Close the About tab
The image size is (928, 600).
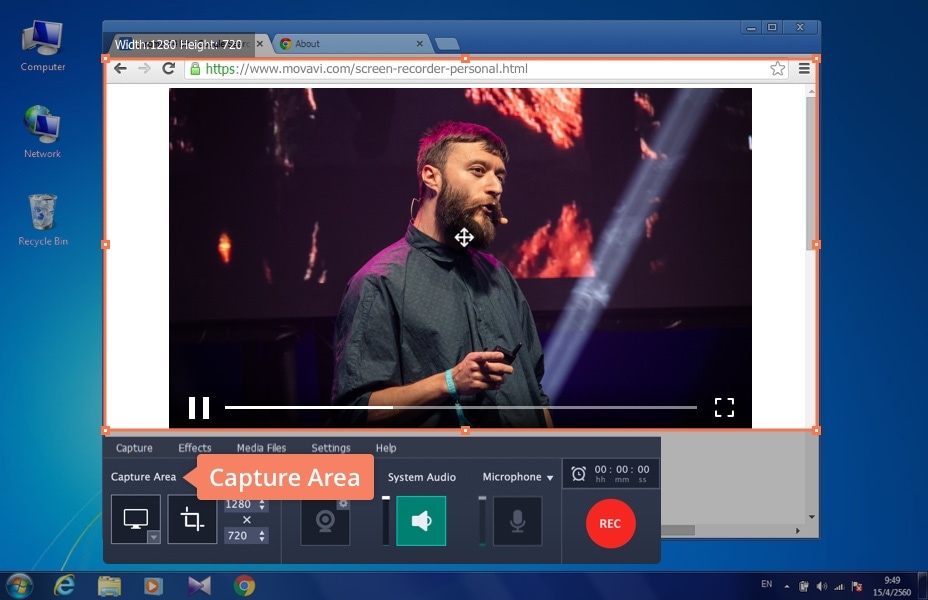point(419,44)
